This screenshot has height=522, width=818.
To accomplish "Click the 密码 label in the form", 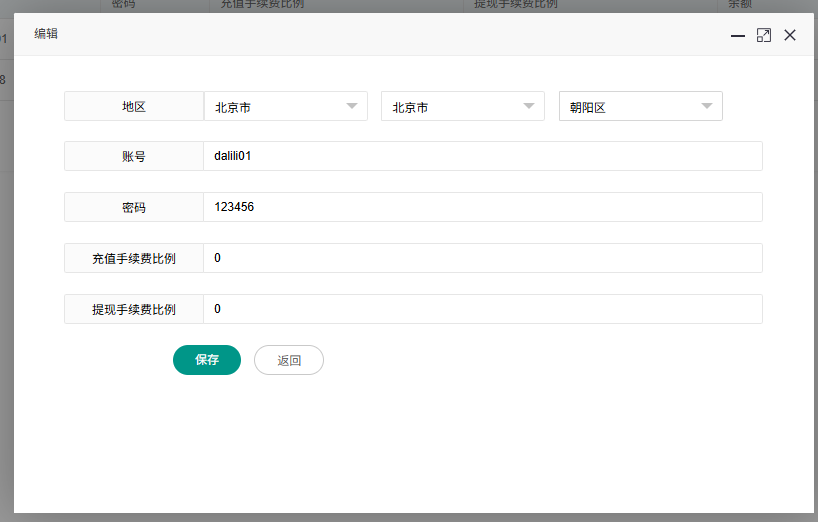I will point(134,207).
